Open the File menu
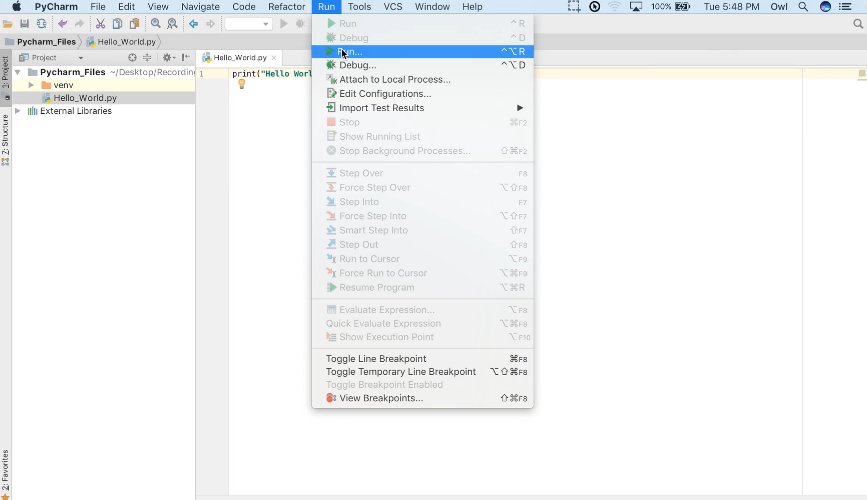Image resolution: width=867 pixels, height=500 pixels. (98, 7)
